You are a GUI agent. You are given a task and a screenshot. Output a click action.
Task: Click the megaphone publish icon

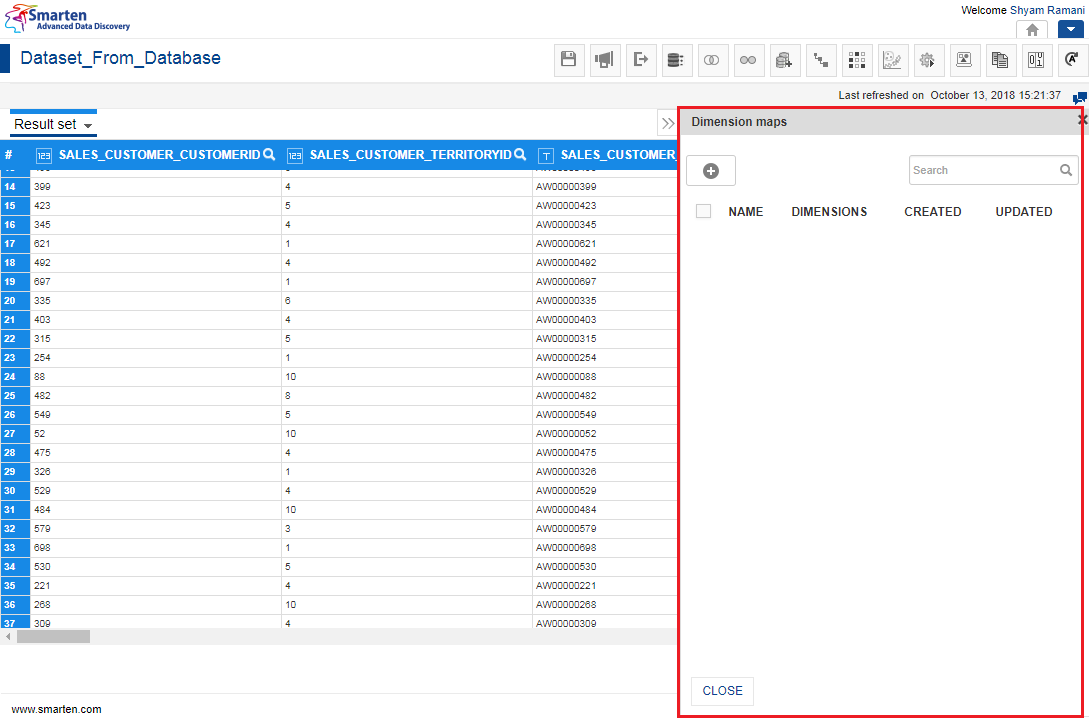[605, 60]
